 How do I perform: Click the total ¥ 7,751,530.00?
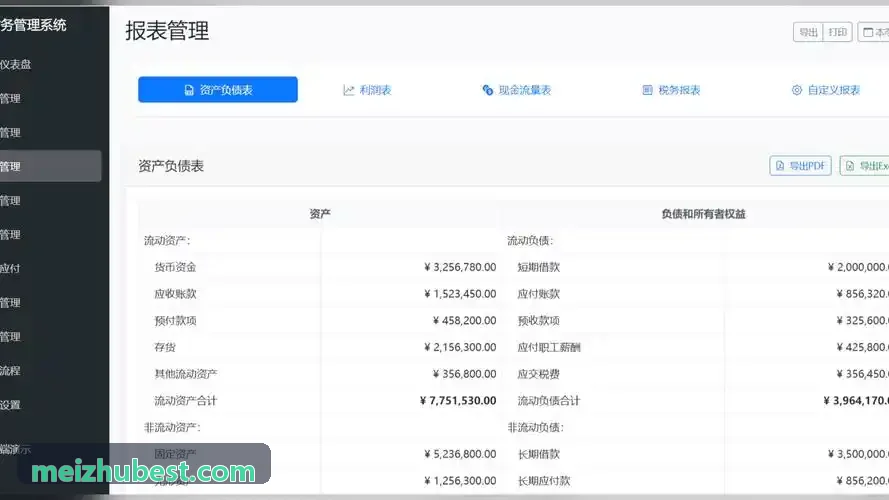(x=458, y=400)
